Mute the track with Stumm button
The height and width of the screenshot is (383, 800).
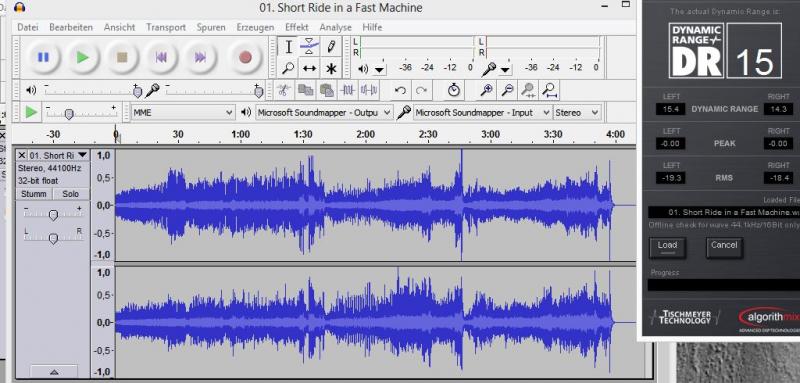coord(34,194)
